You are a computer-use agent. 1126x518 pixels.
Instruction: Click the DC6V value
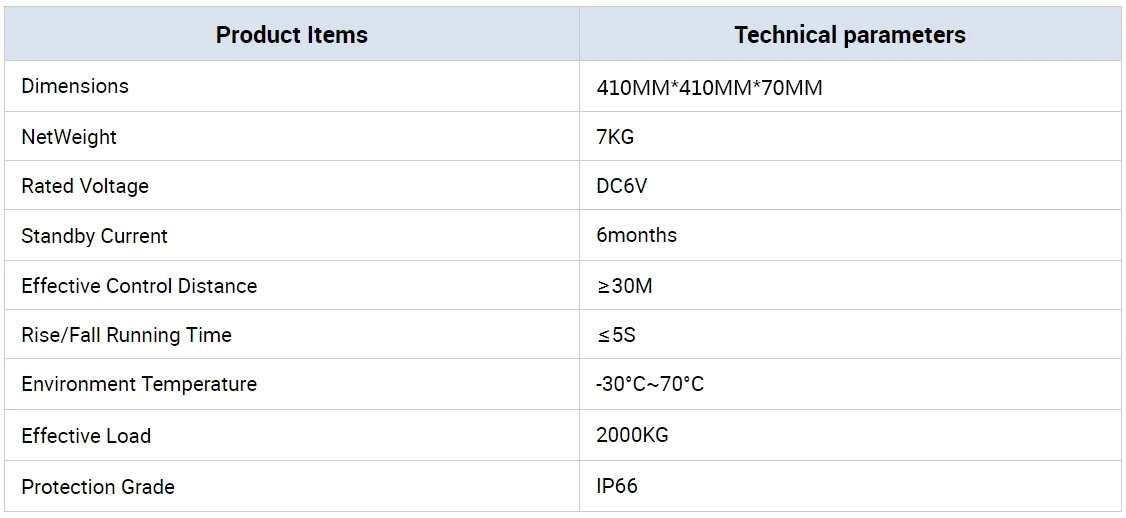622,186
